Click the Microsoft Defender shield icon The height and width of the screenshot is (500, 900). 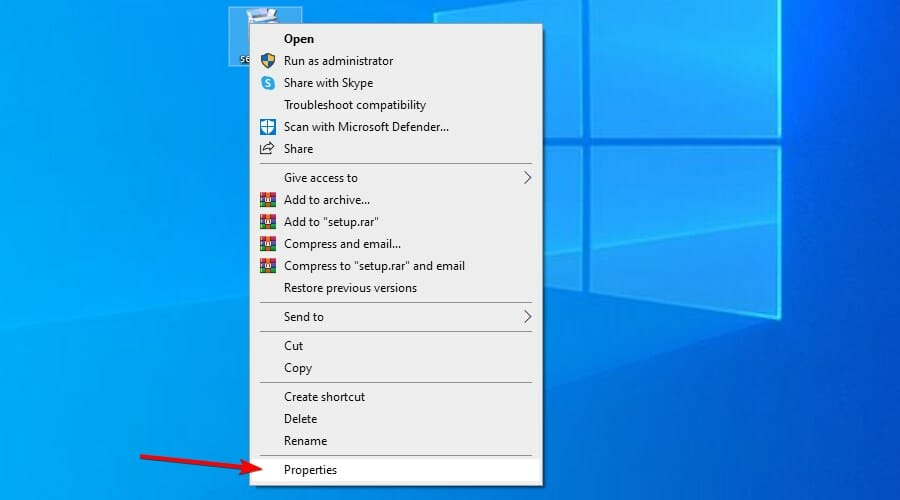point(267,127)
